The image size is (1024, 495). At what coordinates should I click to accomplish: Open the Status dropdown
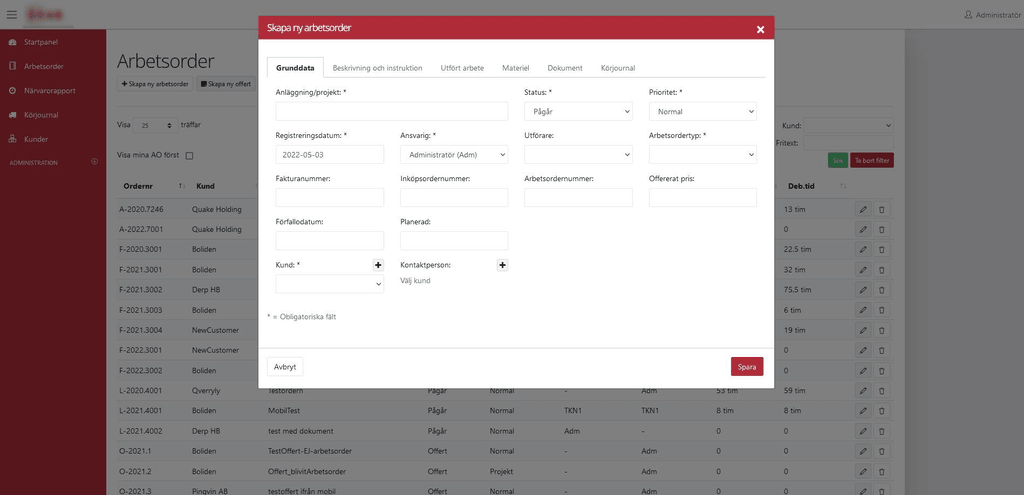(578, 112)
